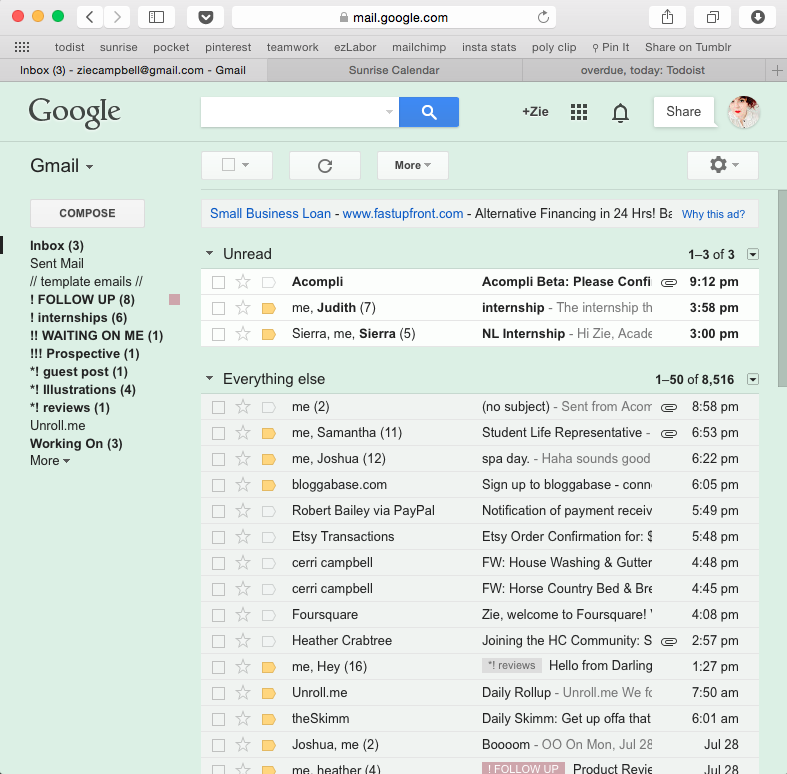Show all tabs overview icon

712,17
